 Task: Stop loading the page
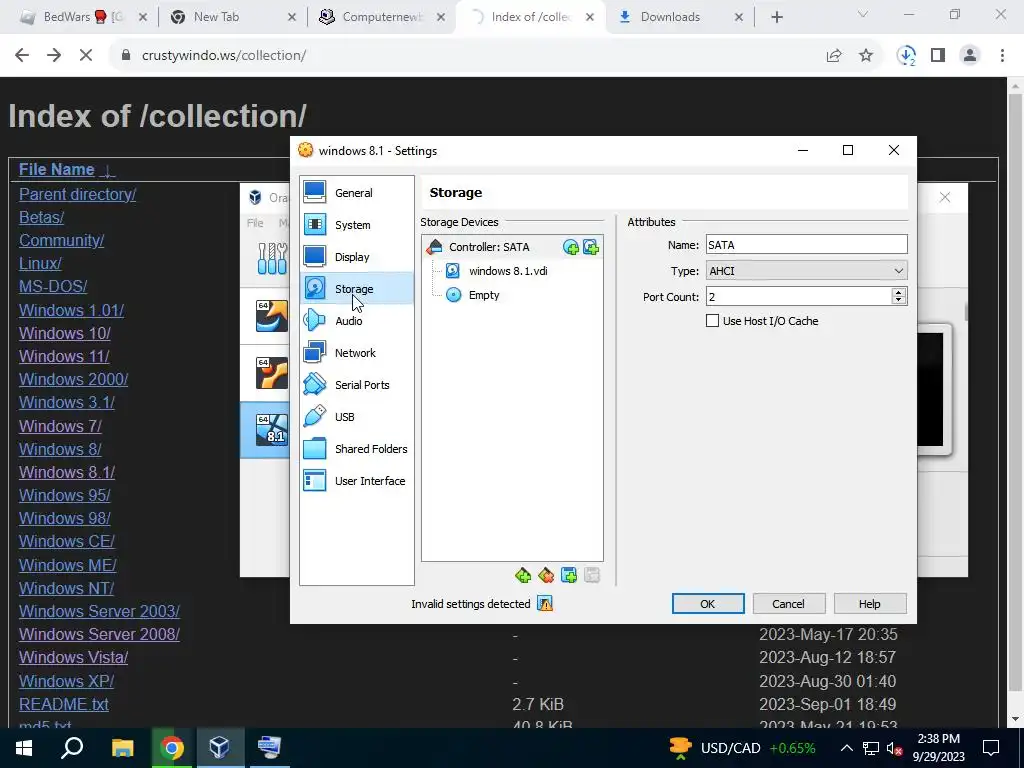(x=86, y=56)
